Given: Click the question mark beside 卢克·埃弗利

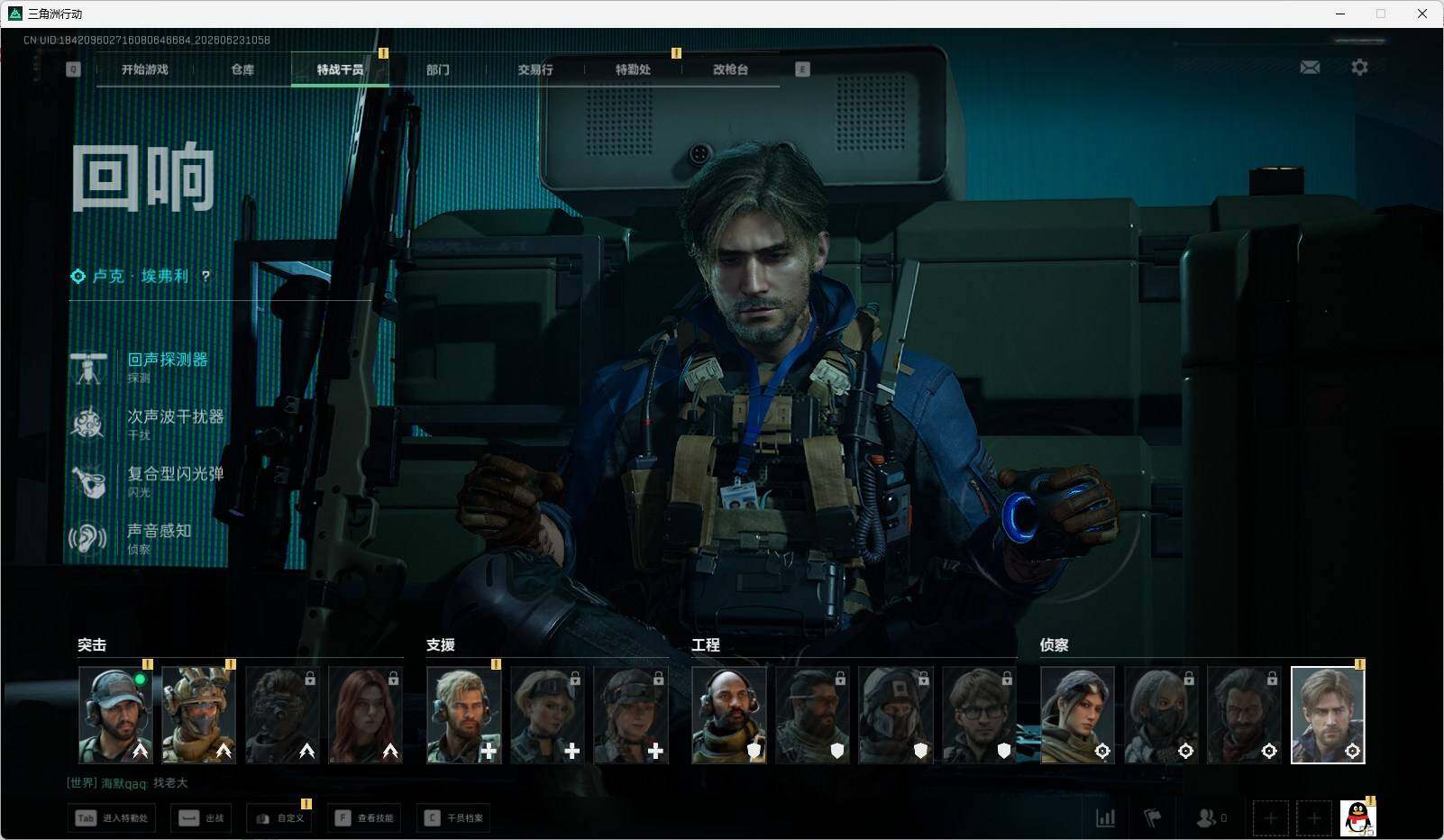Looking at the screenshot, I should (206, 276).
